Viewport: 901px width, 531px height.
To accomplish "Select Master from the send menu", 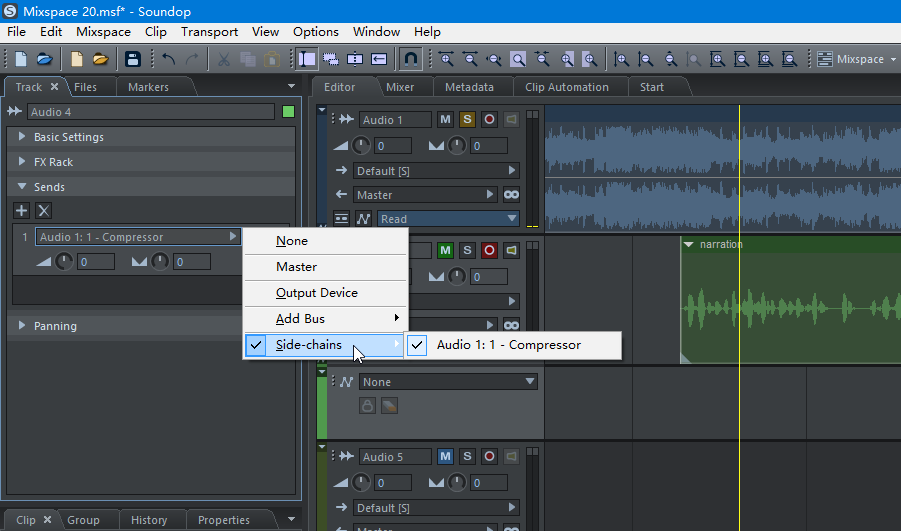I will click(296, 267).
